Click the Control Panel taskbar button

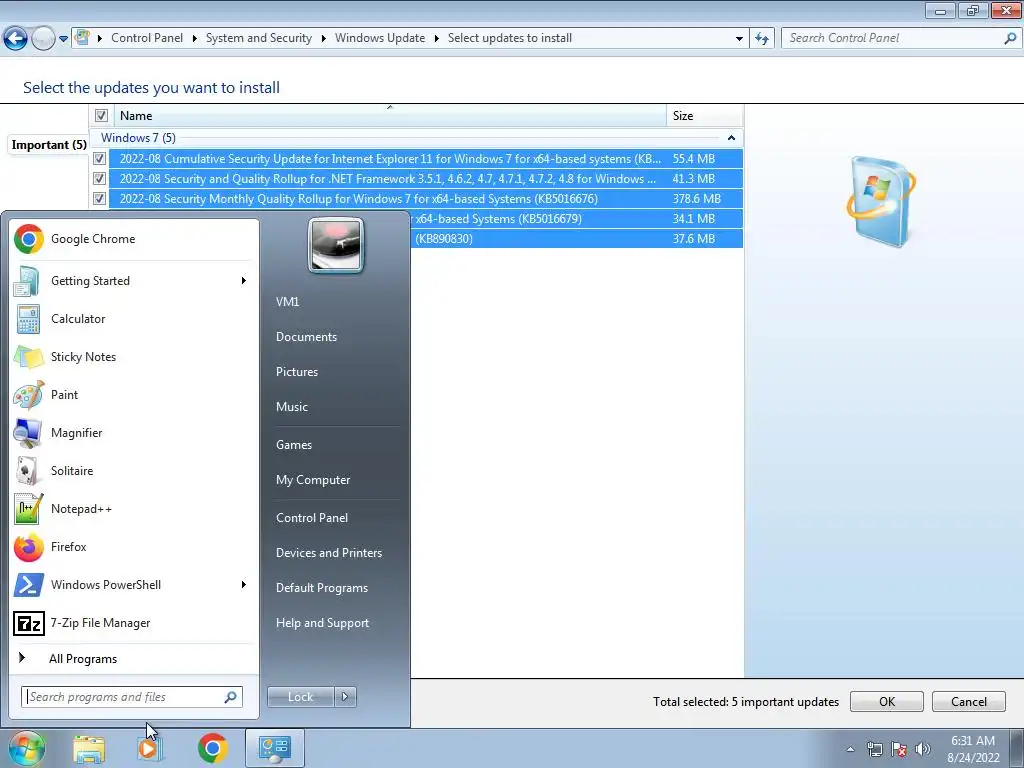click(274, 748)
